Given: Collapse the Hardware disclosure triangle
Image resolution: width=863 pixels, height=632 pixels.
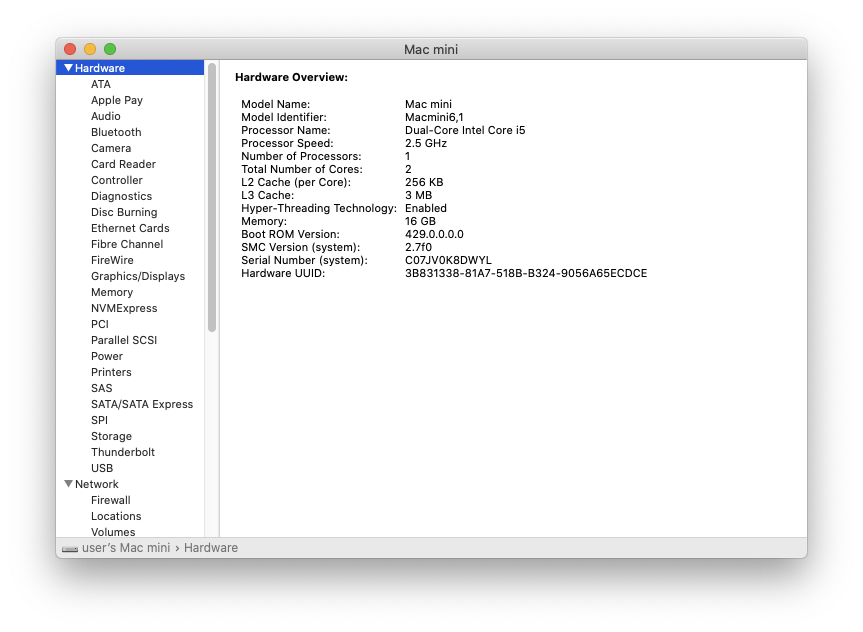Looking at the screenshot, I should coord(68,68).
